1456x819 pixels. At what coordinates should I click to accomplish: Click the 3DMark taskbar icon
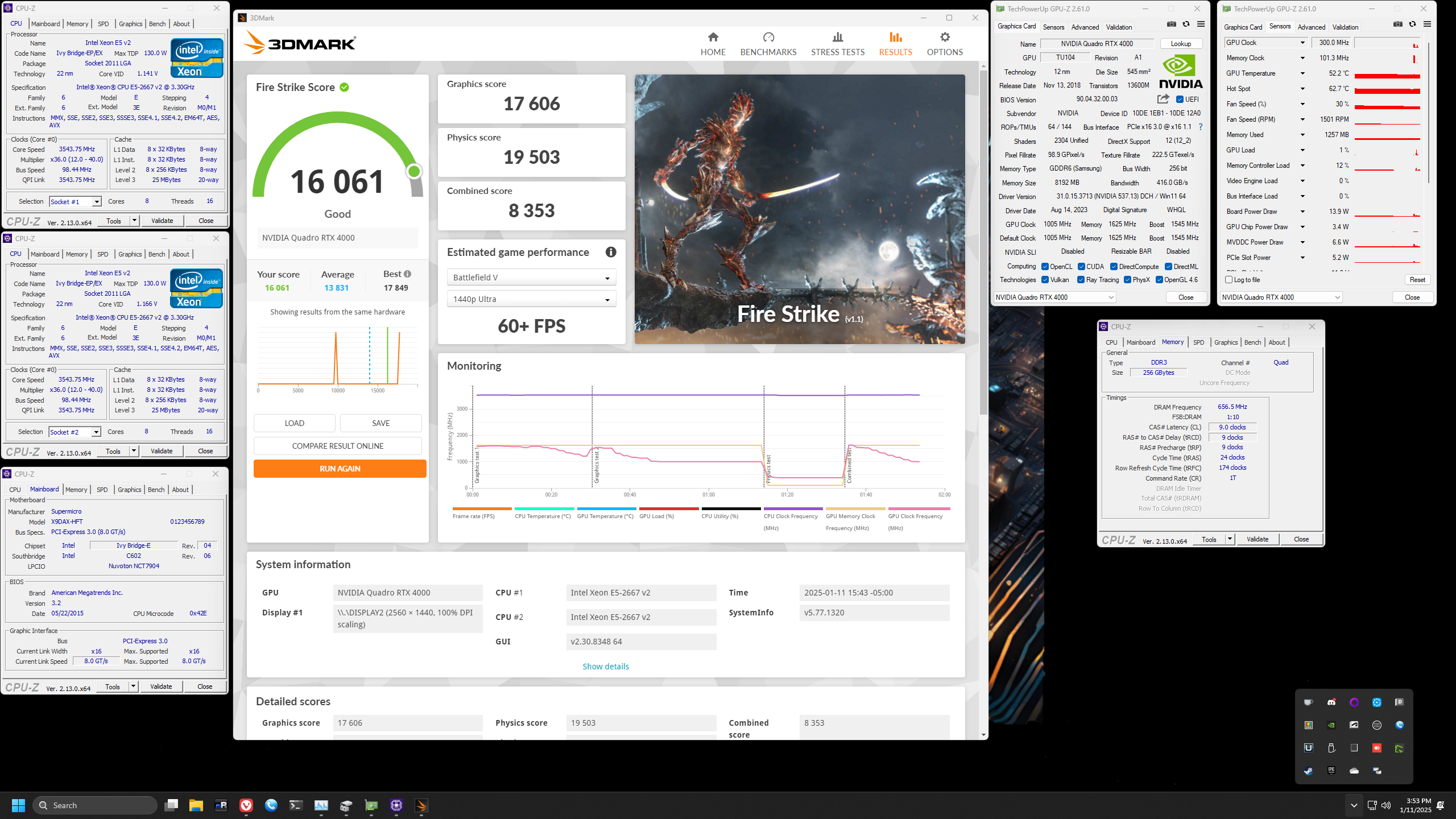tap(421, 805)
